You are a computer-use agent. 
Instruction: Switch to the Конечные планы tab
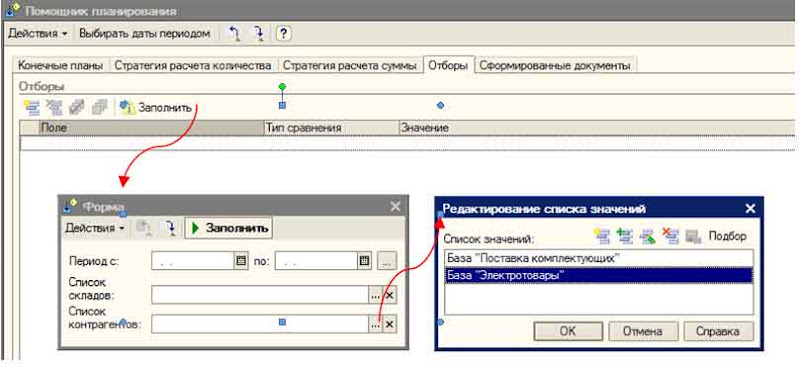(x=60, y=65)
